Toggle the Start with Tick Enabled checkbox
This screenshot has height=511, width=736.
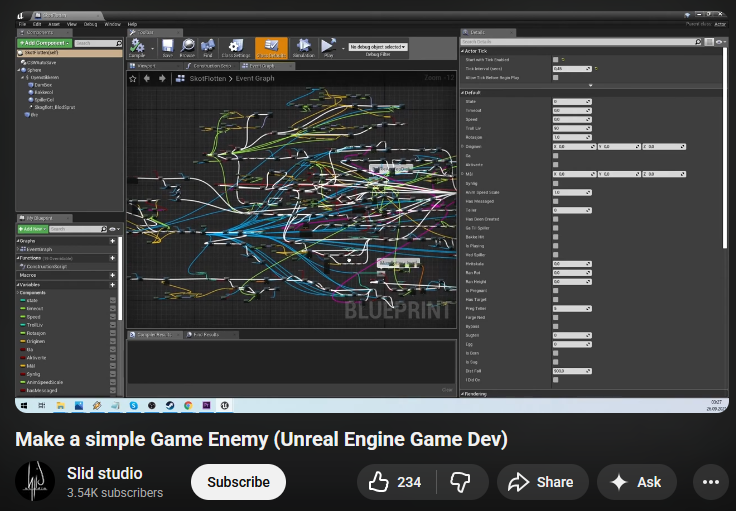coord(556,60)
